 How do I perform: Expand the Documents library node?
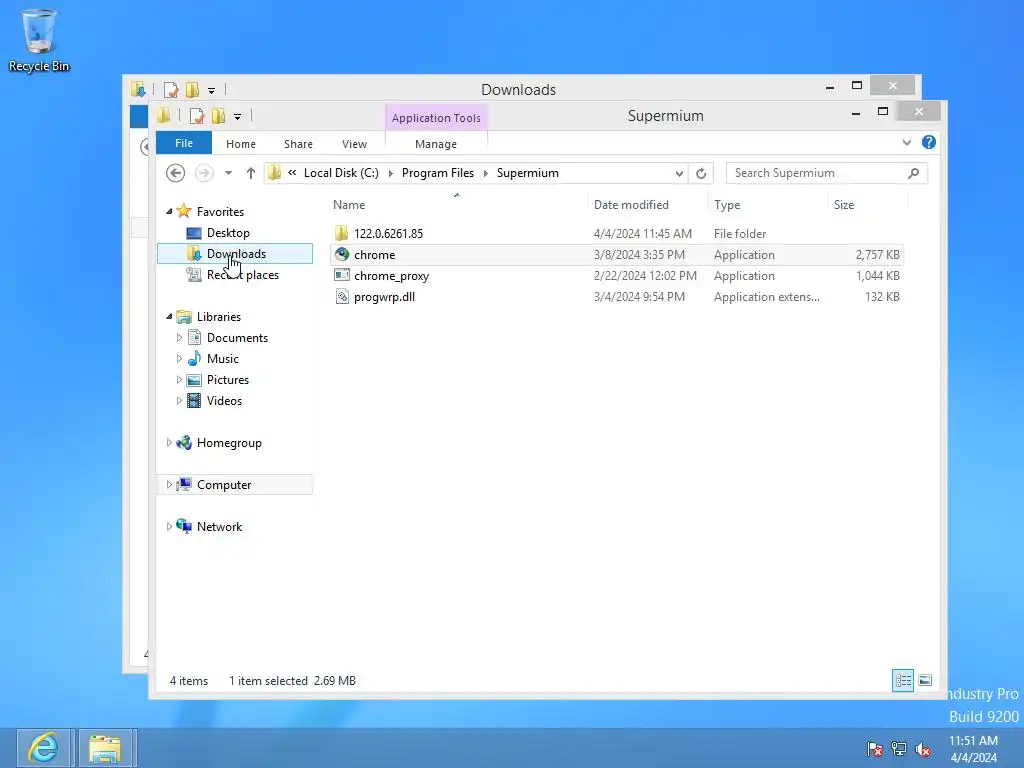[x=179, y=338]
